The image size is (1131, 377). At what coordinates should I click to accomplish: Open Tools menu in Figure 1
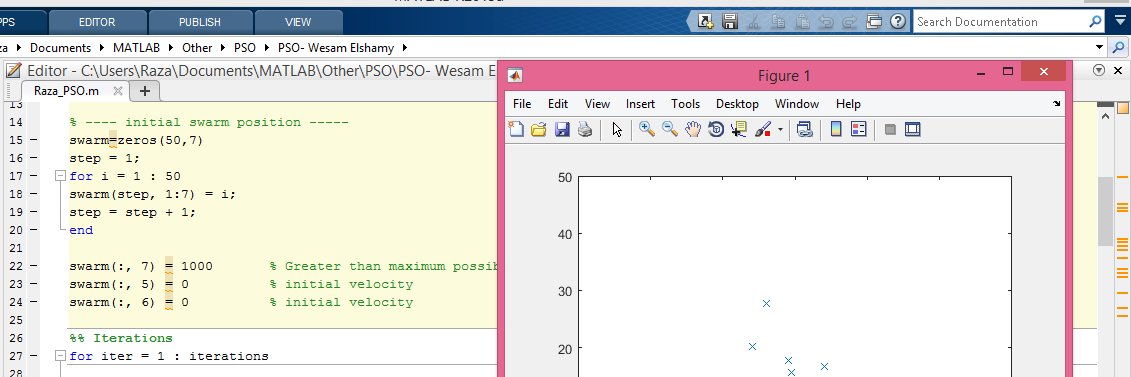[x=685, y=104]
